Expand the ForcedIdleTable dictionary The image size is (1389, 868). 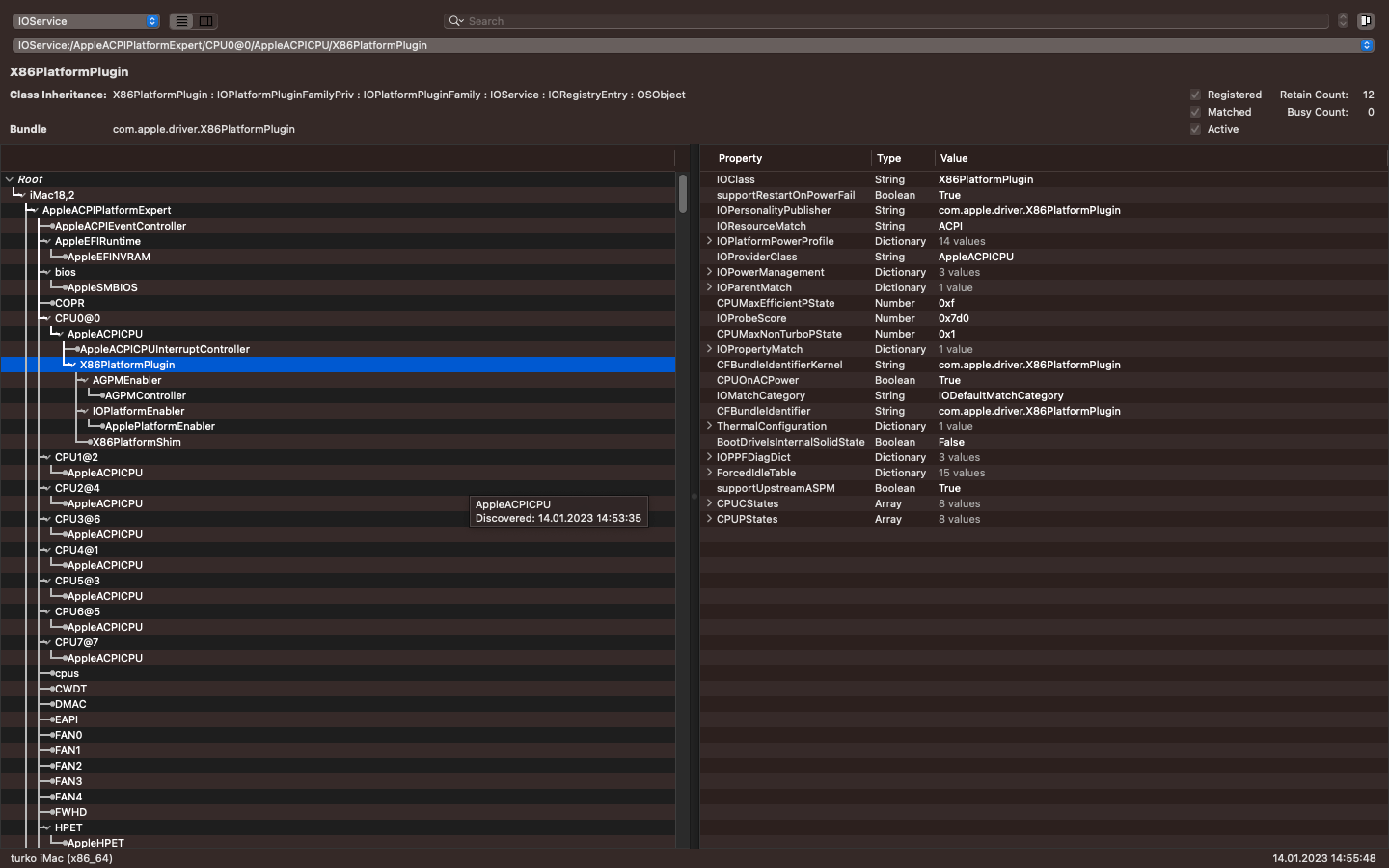(x=710, y=473)
